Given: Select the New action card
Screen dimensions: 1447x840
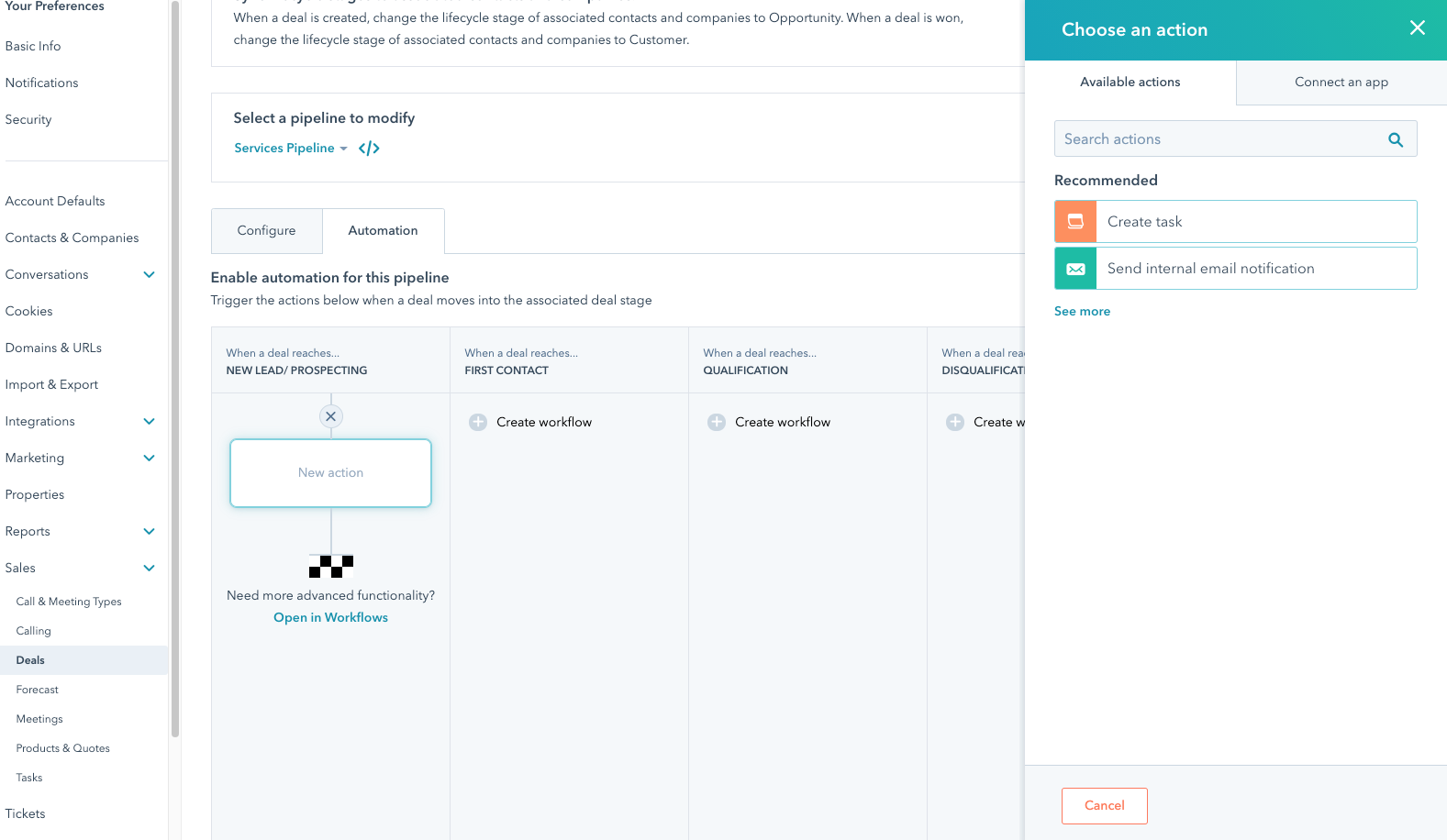Looking at the screenshot, I should coord(331,473).
